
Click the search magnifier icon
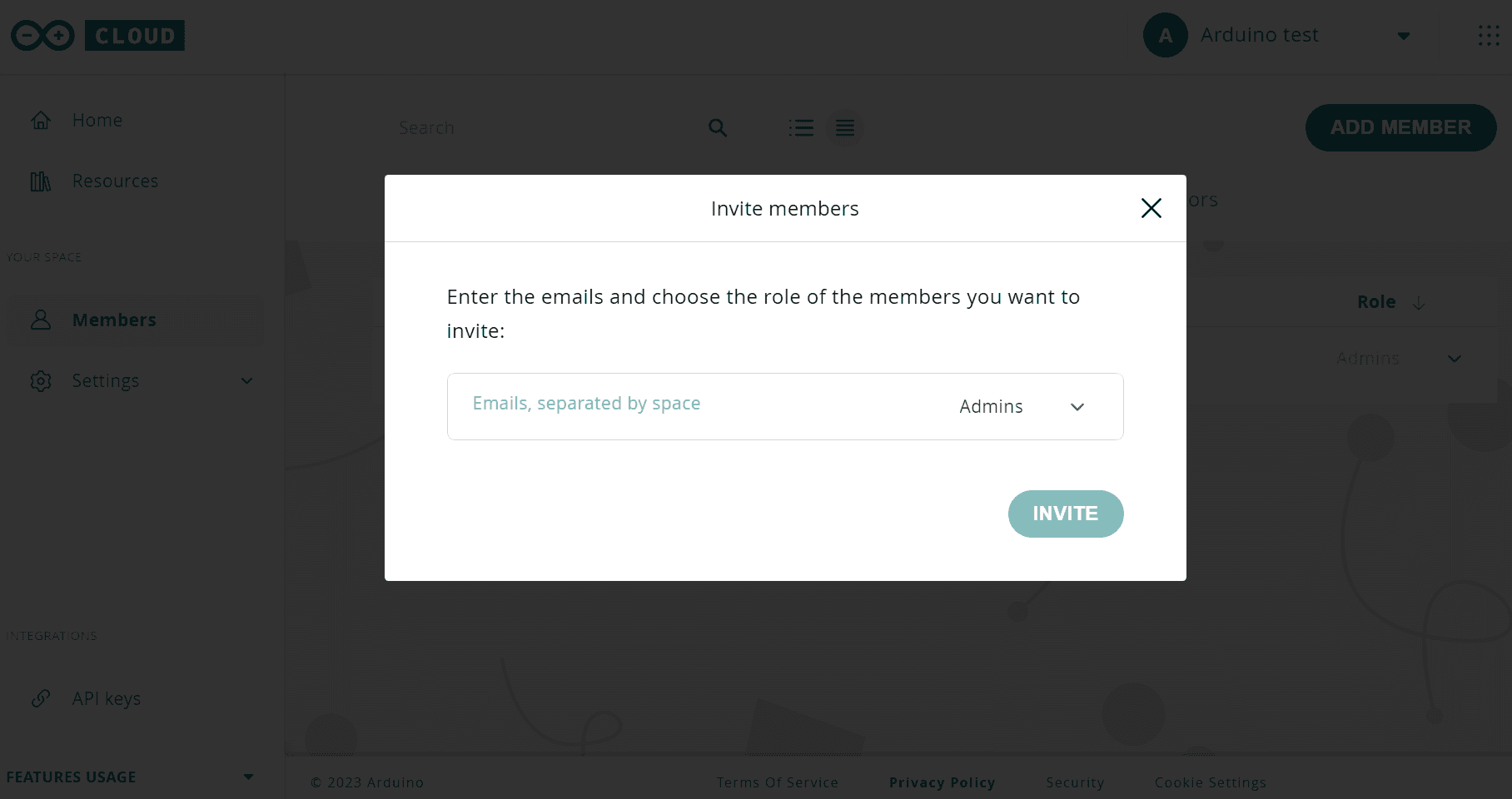[x=718, y=128]
